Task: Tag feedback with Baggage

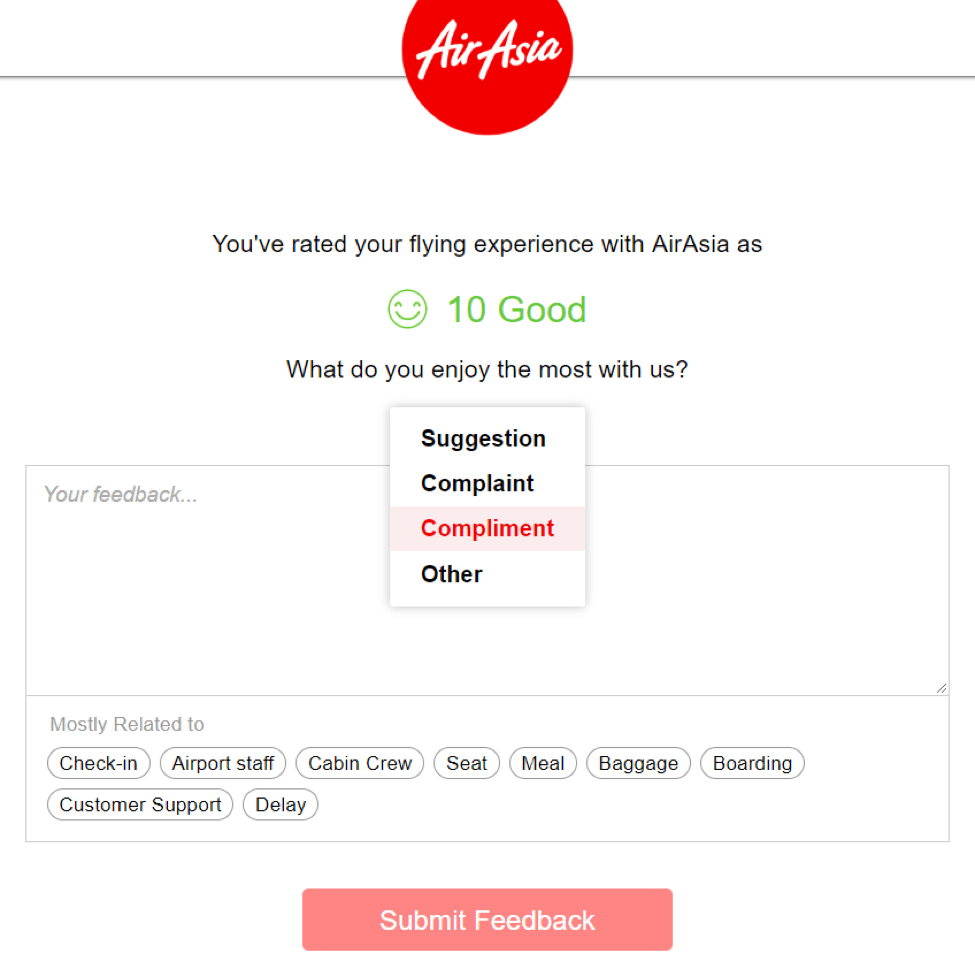Action: pos(638,763)
